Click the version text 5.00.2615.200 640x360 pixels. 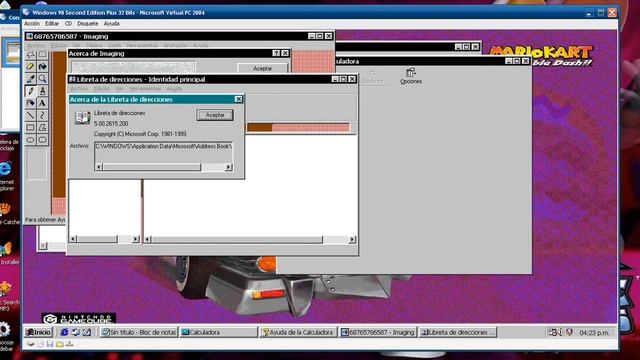[111, 123]
